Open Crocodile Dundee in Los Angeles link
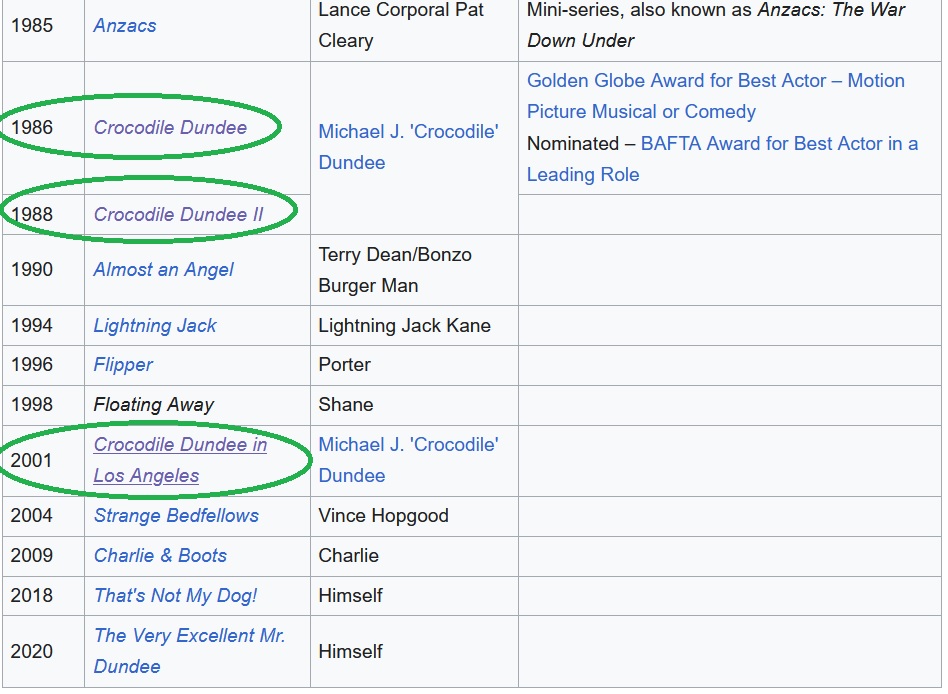Screen dimensions: 948x694 (180, 460)
